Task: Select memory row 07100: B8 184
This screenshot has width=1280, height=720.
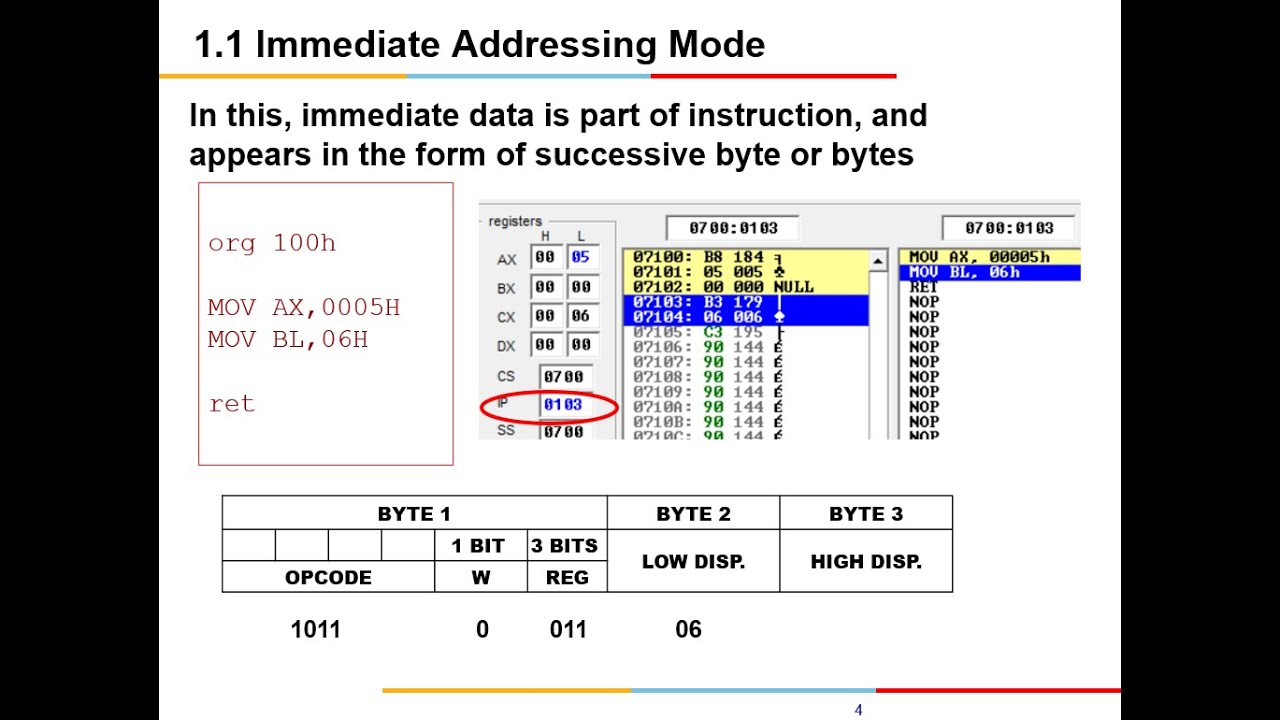Action: point(745,257)
